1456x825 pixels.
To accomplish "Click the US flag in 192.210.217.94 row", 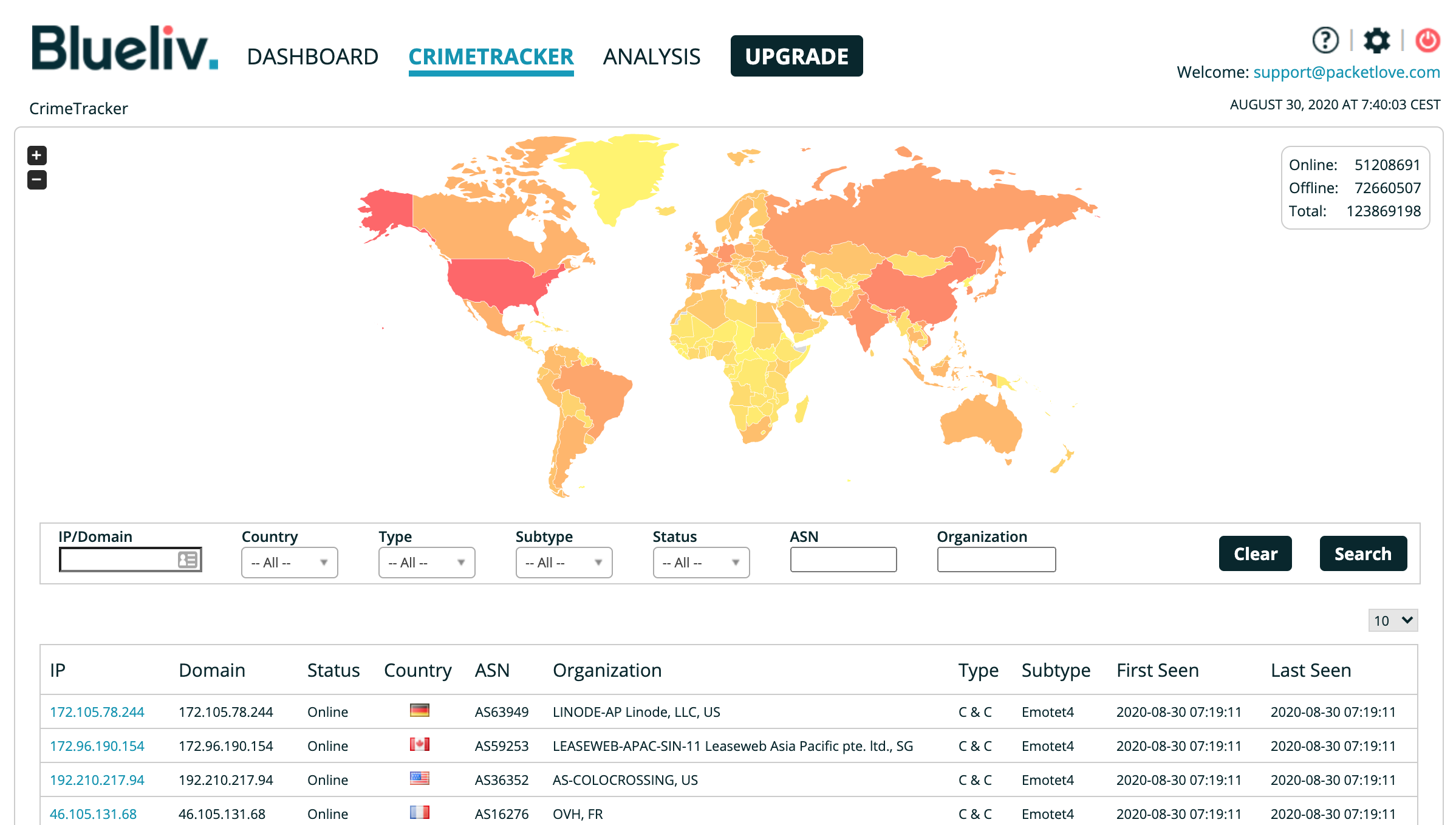I will (x=419, y=778).
